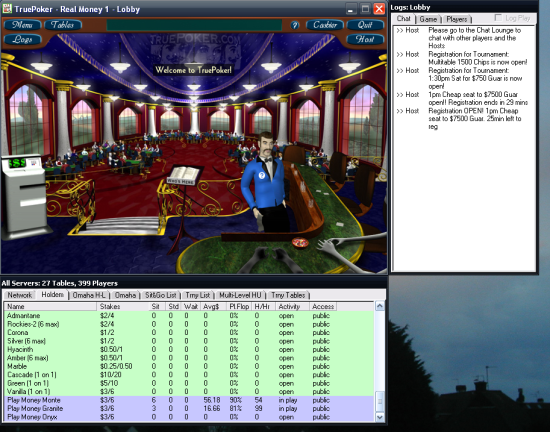Select the Rockies-2 (6 max) table row
This screenshot has height=432, width=550.
[189, 324]
